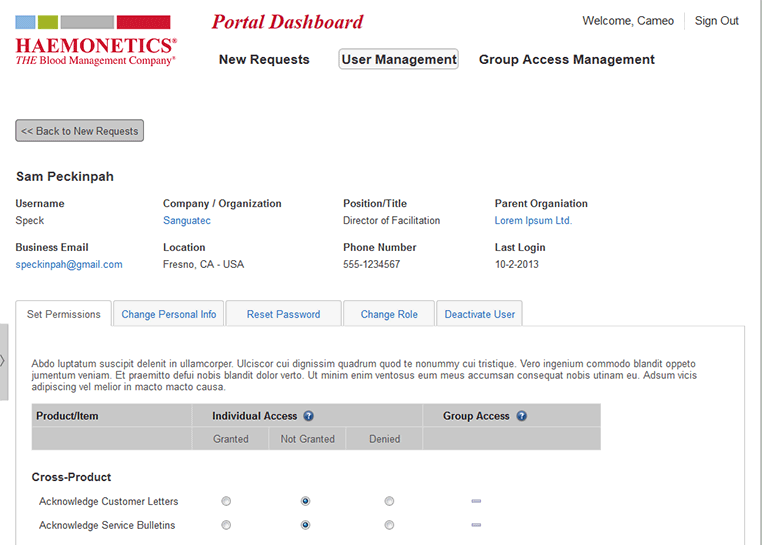Click the speckinpah@gmail.com email link
Image resolution: width=778 pixels, height=545 pixels.
69,264
